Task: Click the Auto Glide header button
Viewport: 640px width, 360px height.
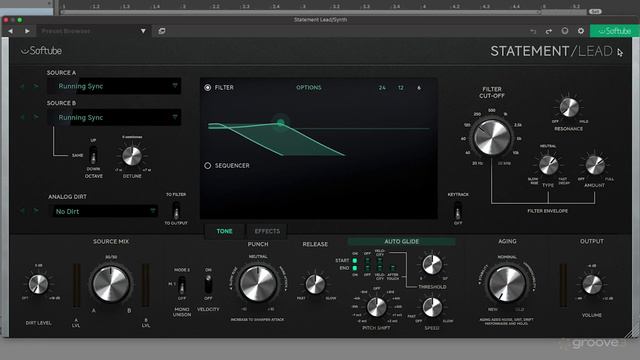Action: (x=402, y=242)
